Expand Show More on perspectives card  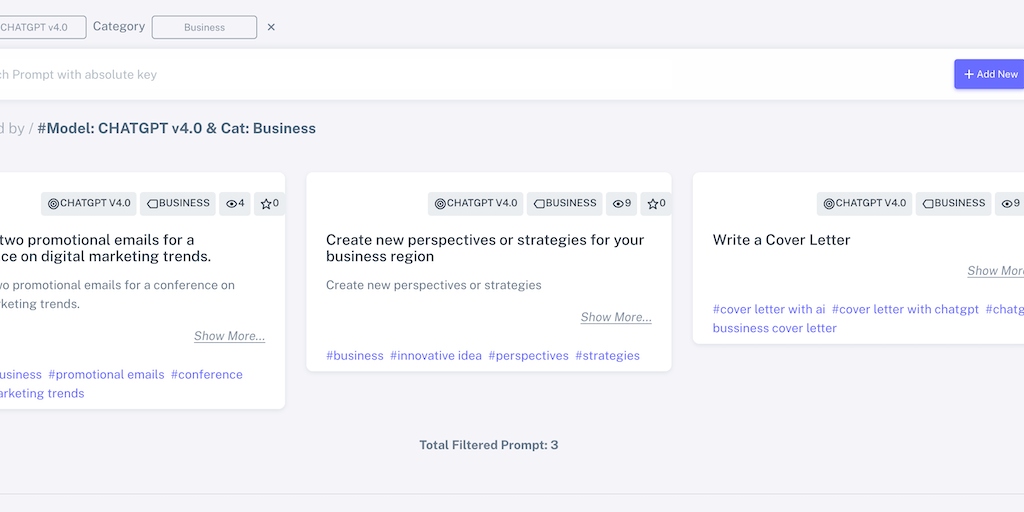click(x=616, y=317)
